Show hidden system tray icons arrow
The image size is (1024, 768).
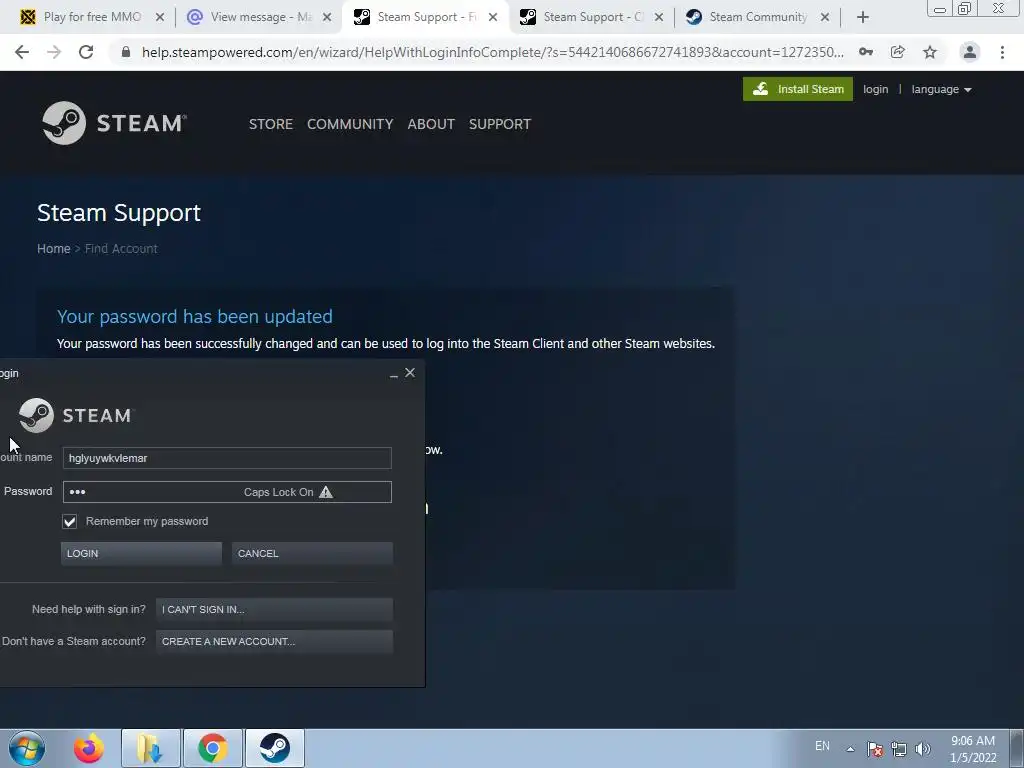(x=850, y=749)
